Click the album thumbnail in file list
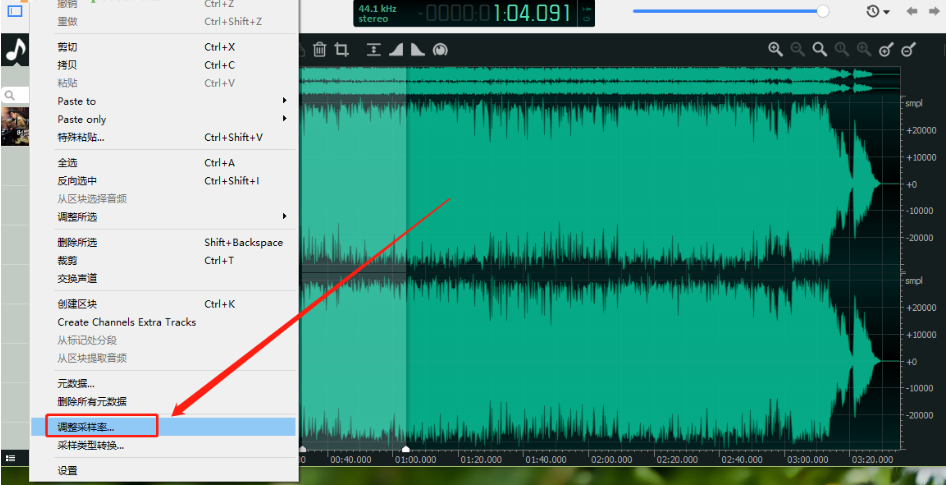The width and height of the screenshot is (946, 485). click(15, 126)
